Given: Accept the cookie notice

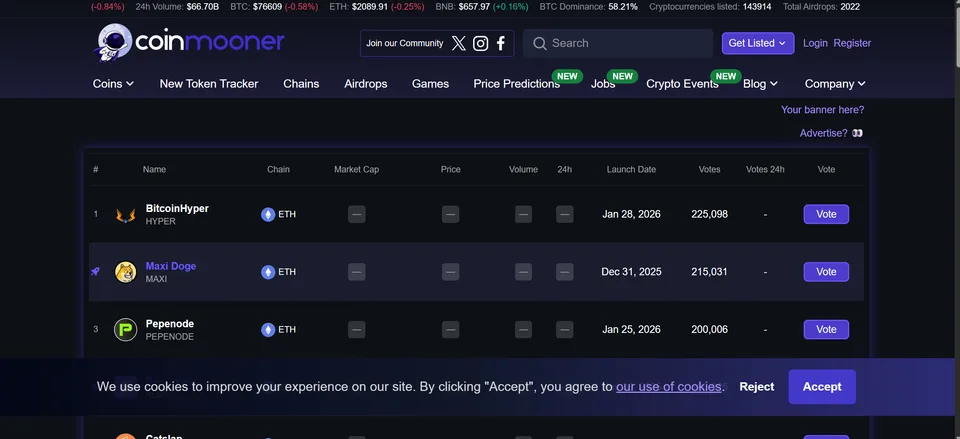Looking at the screenshot, I should pos(822,387).
